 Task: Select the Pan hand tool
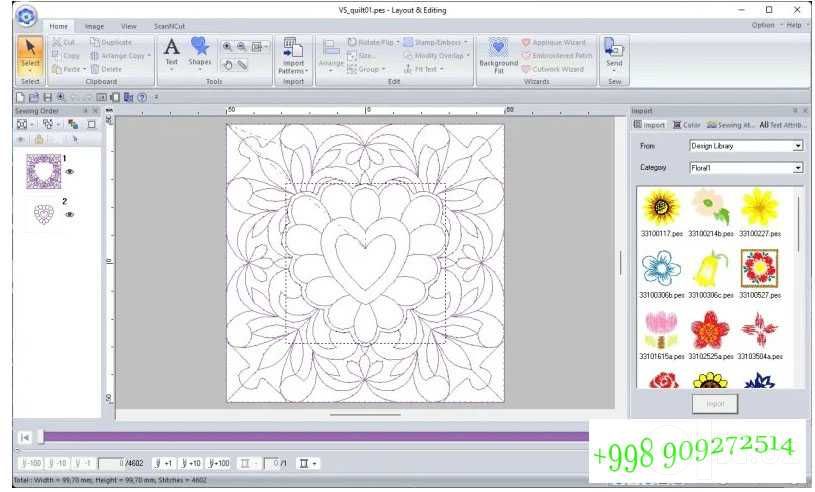click(x=228, y=65)
